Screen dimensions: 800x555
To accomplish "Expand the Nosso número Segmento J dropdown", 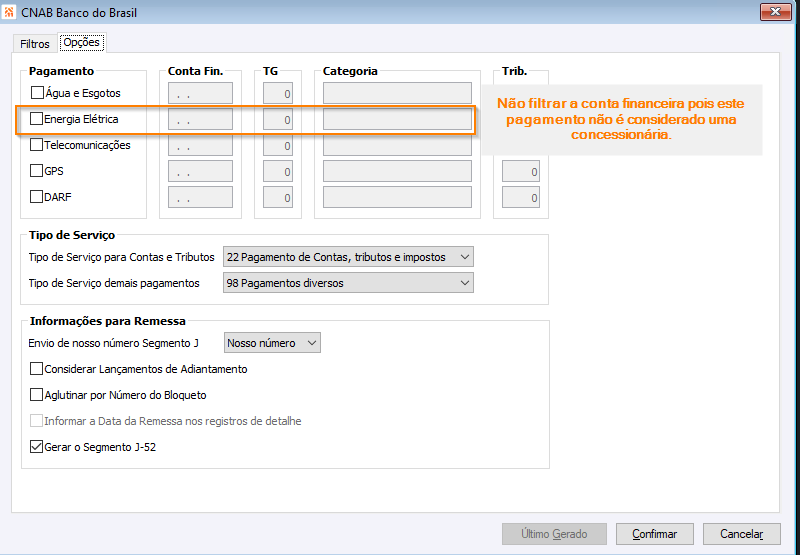I will pyautogui.click(x=272, y=343).
